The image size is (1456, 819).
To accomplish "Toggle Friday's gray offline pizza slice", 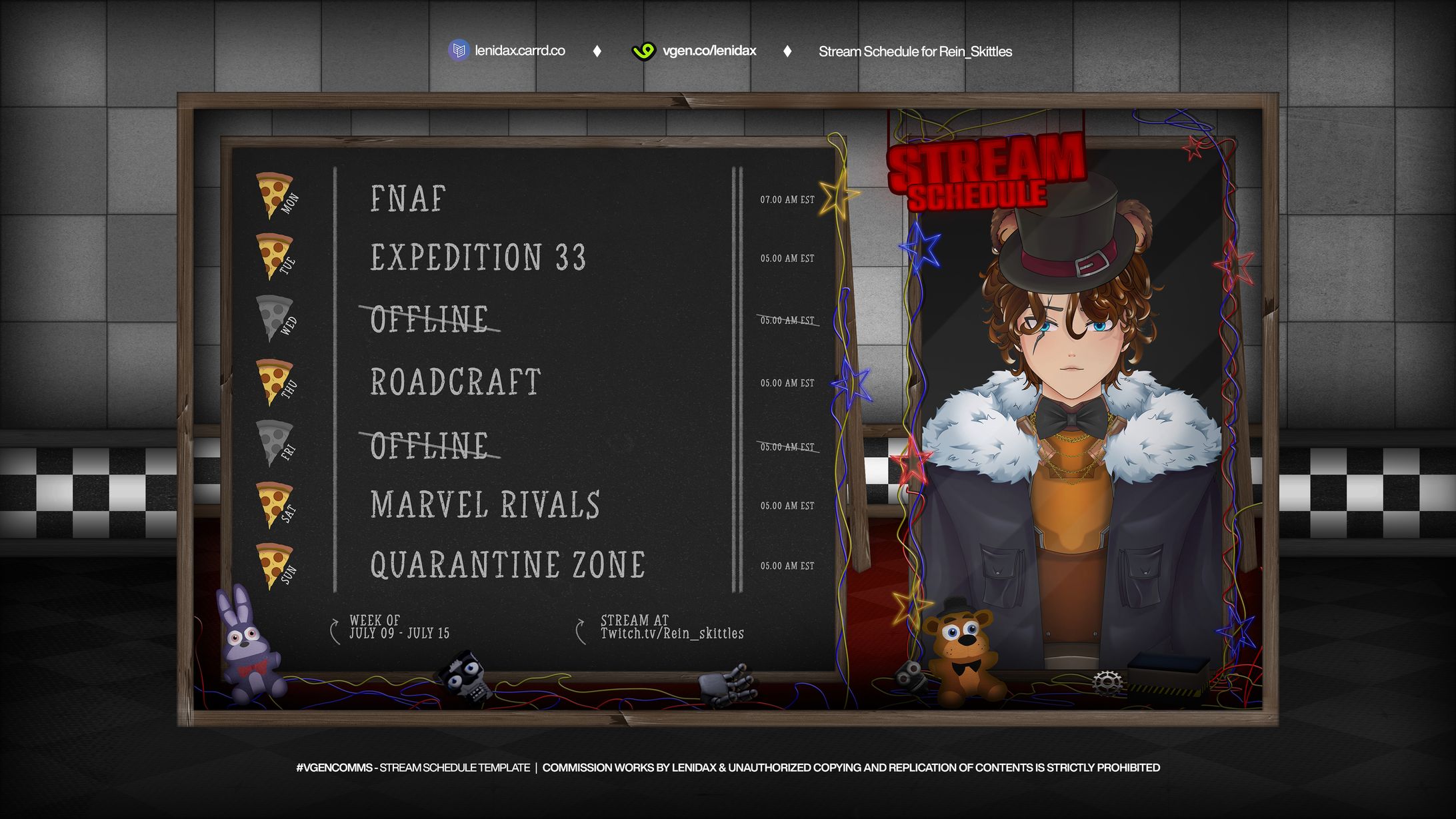I will point(273,442).
